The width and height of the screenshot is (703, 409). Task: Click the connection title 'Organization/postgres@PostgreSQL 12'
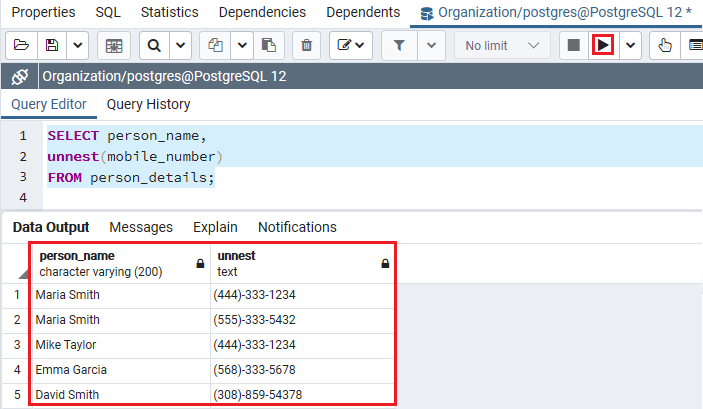pos(164,76)
